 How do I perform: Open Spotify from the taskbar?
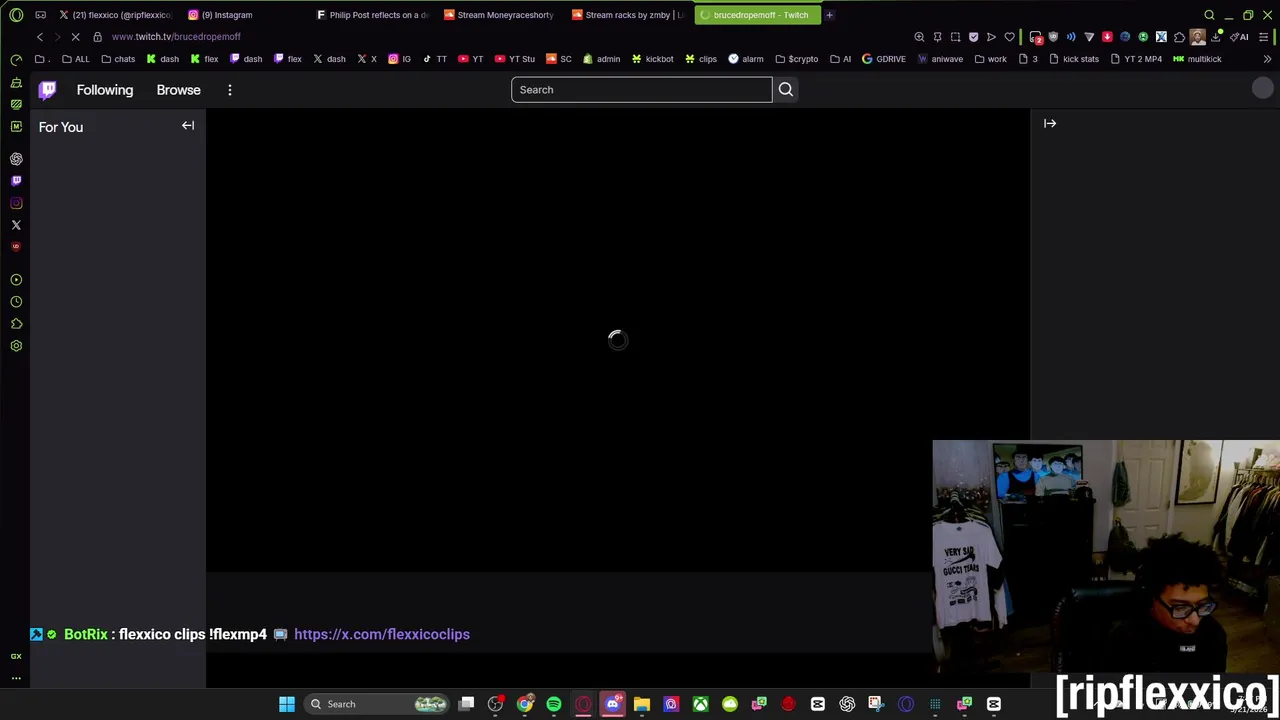coord(554,704)
